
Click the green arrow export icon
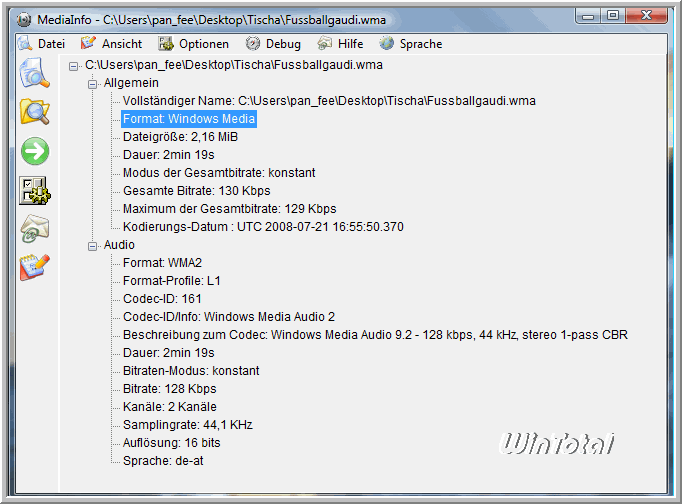tap(35, 151)
